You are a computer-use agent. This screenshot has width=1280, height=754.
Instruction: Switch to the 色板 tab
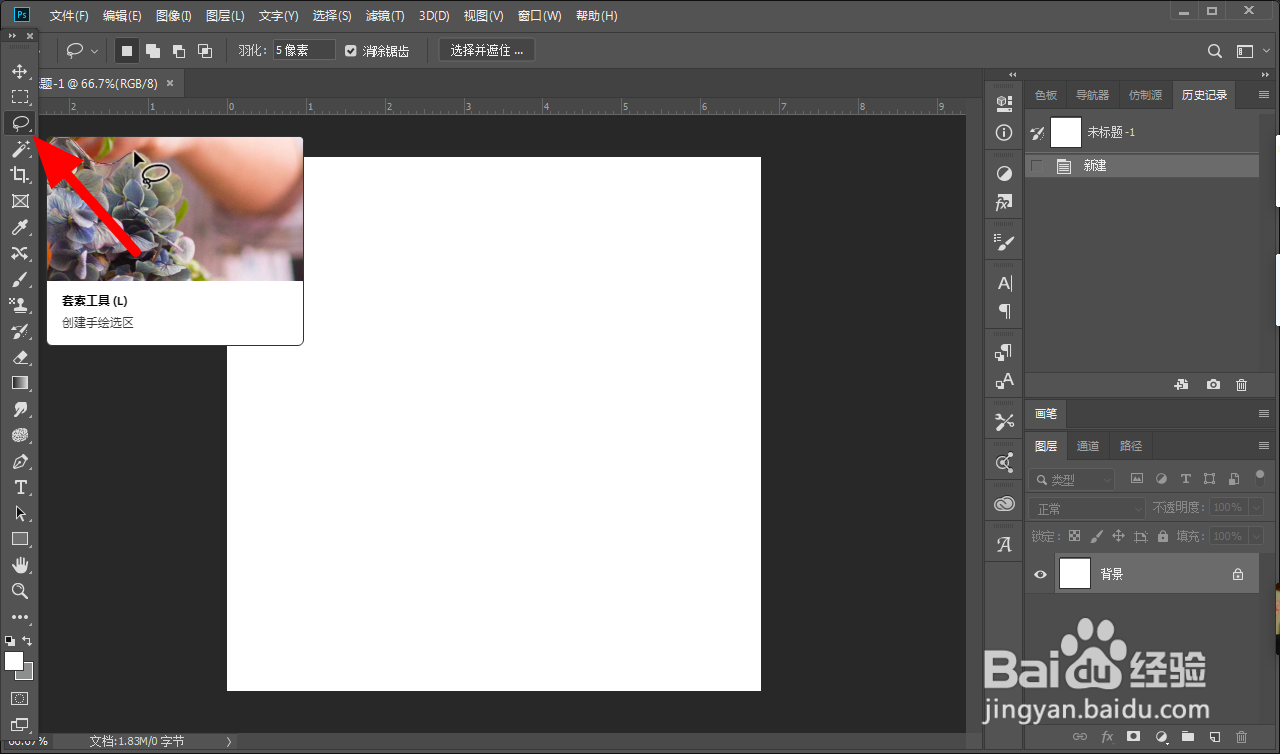(1046, 95)
